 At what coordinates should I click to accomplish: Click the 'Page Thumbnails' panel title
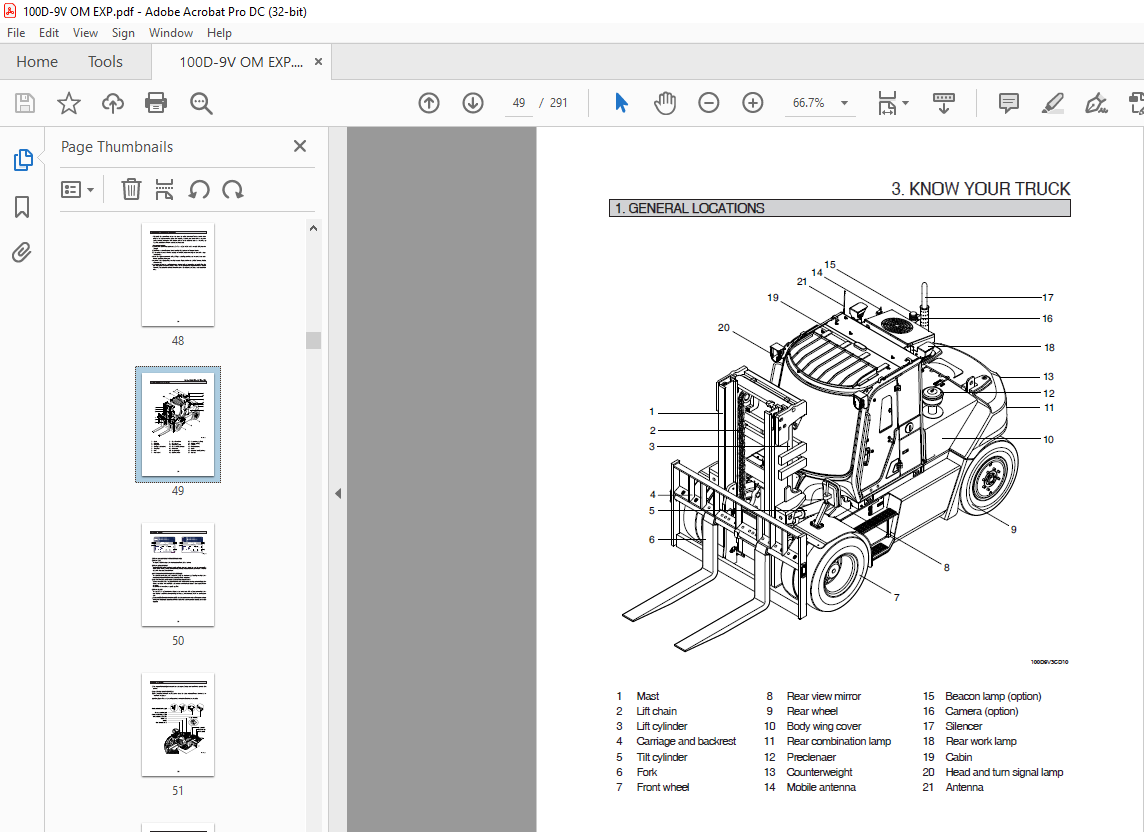pos(117,147)
